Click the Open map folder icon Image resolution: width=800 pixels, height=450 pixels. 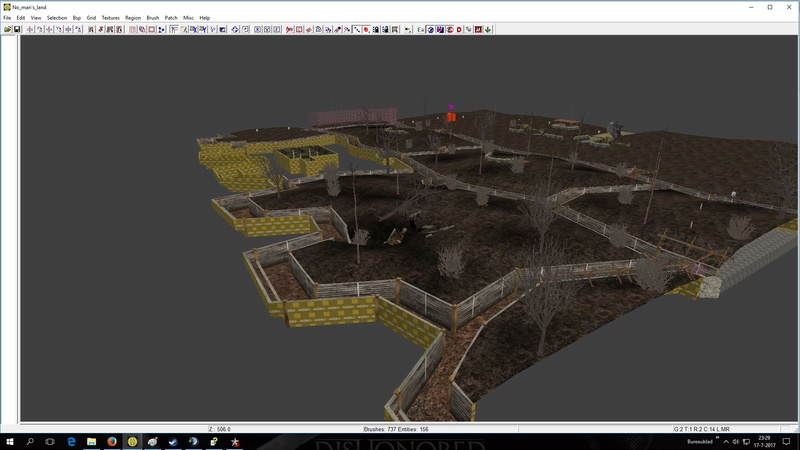tap(7, 29)
